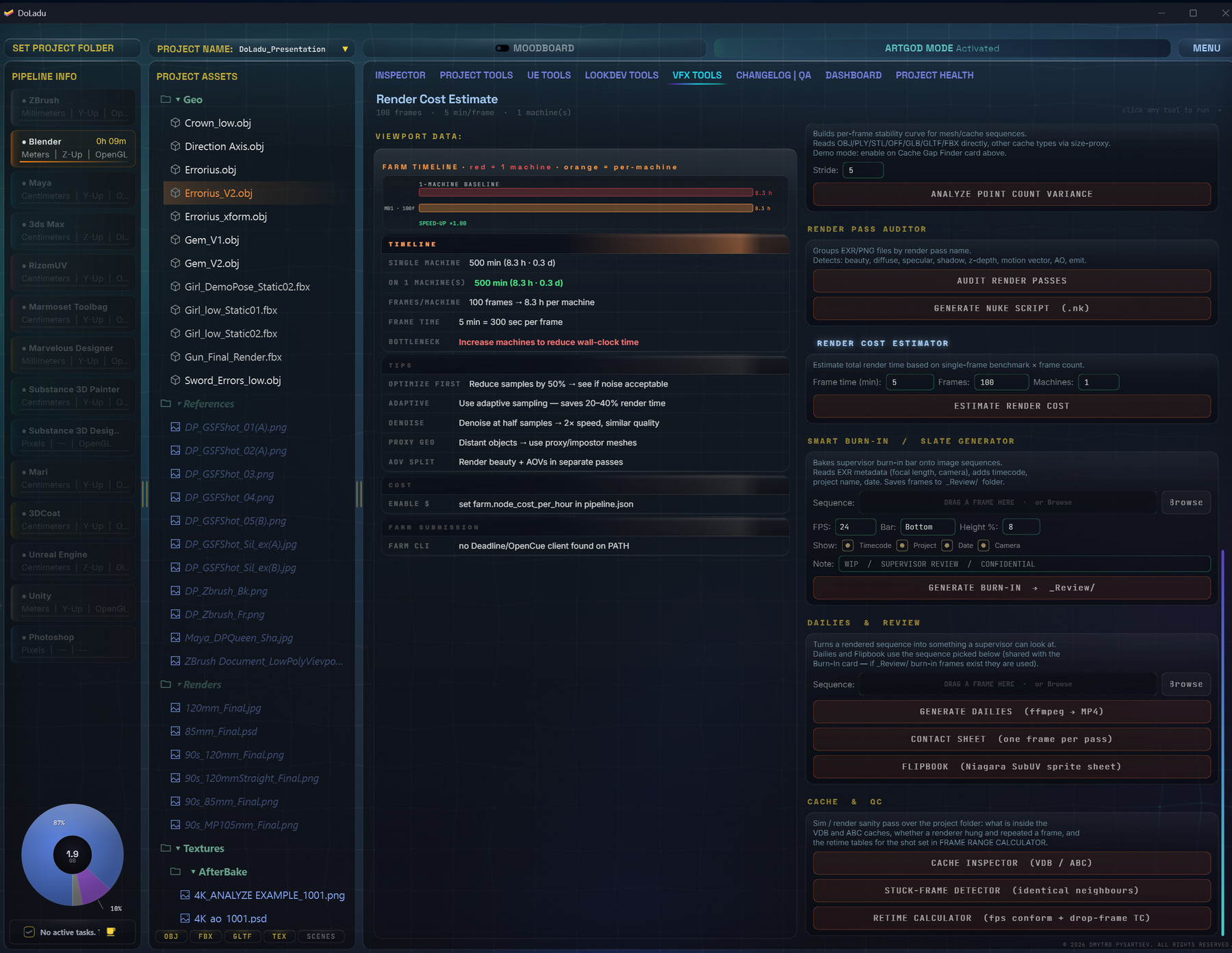Image resolution: width=1232 pixels, height=953 pixels.
Task: Click the mesh icon beside Direction Axis.obj
Action: point(175,146)
